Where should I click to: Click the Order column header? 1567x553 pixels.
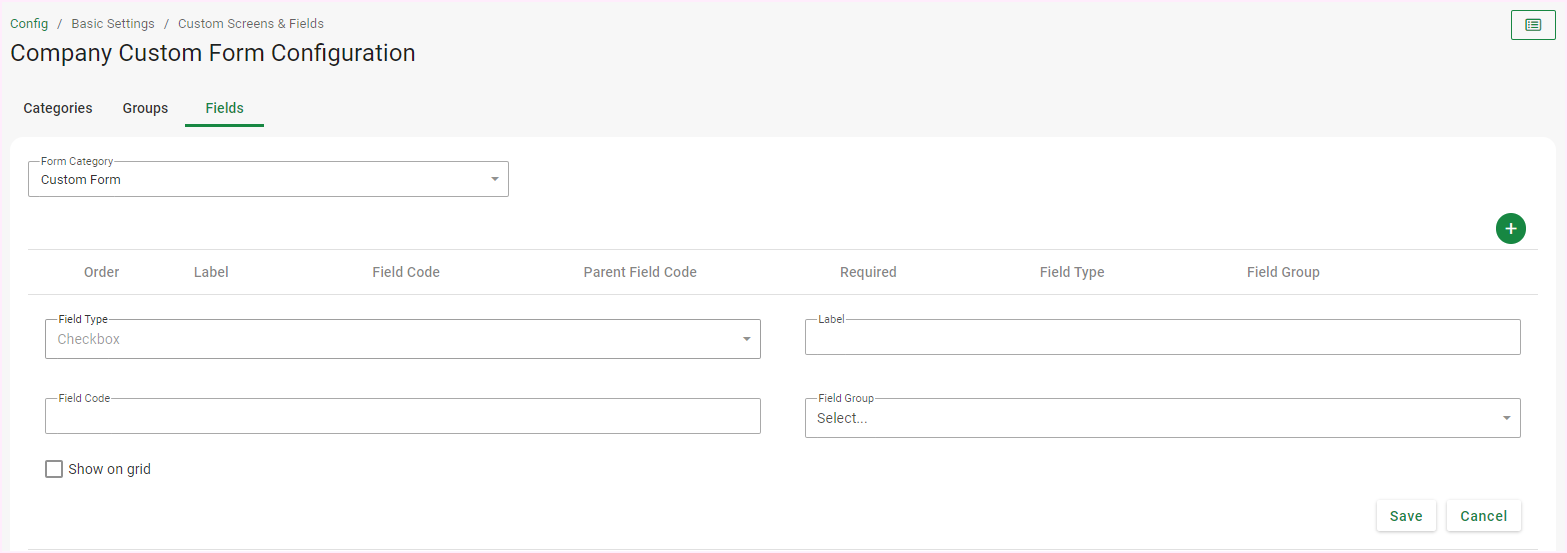[101, 272]
